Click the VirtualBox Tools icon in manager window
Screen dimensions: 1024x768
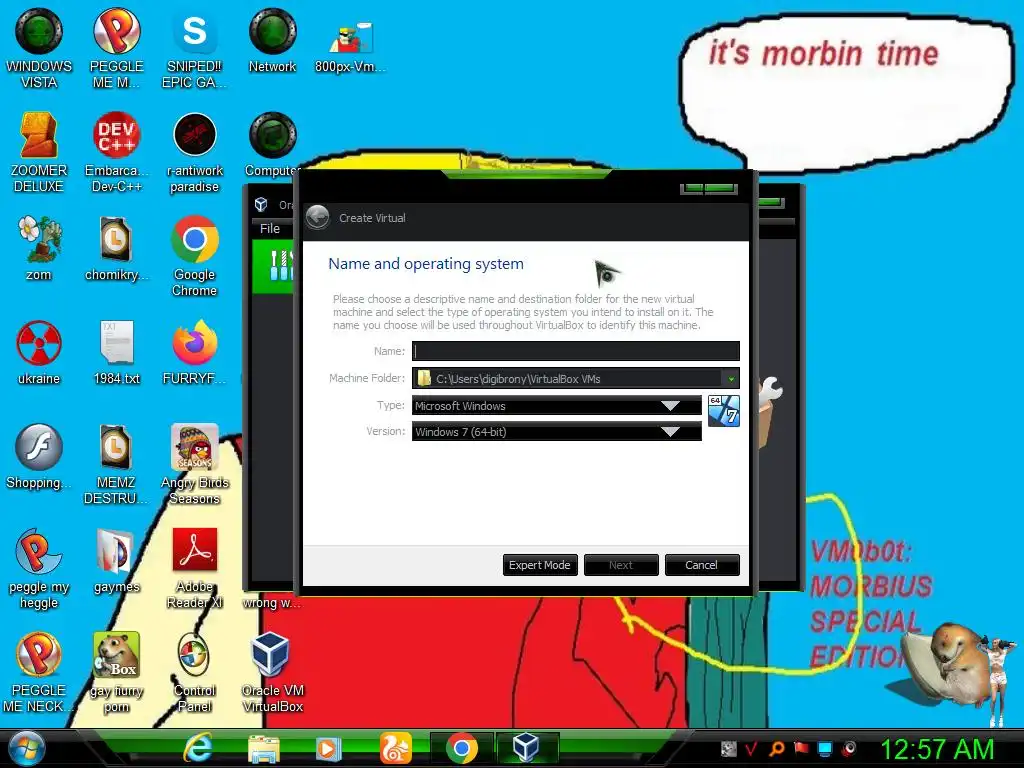coord(280,266)
